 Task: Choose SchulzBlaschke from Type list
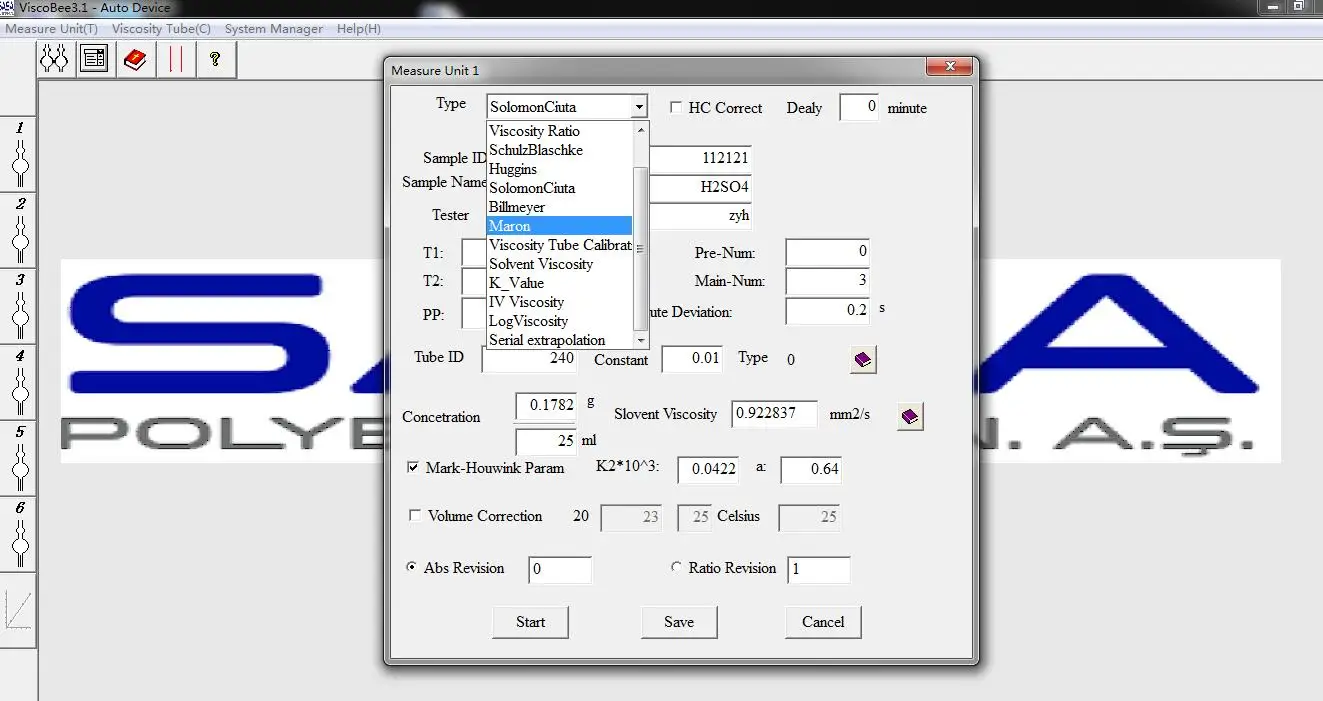[560, 150]
